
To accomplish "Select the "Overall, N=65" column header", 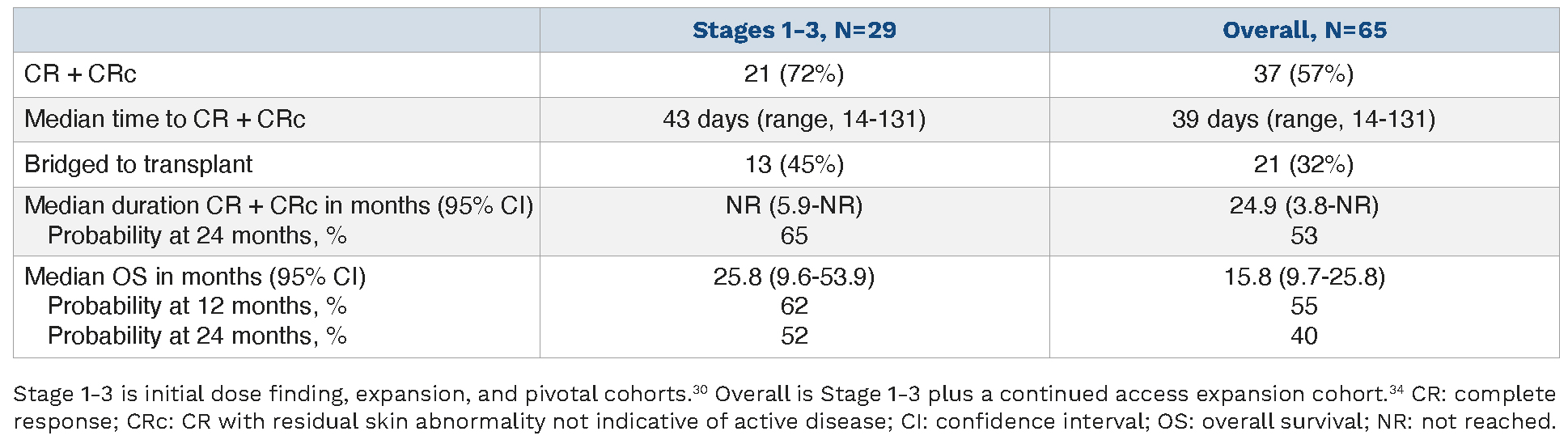I will (1304, 31).
